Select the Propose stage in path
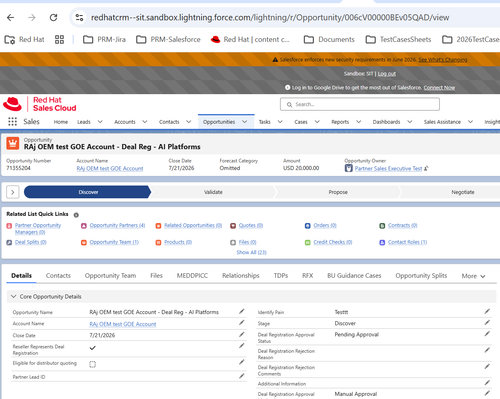The width and height of the screenshot is (500, 399). [x=338, y=192]
